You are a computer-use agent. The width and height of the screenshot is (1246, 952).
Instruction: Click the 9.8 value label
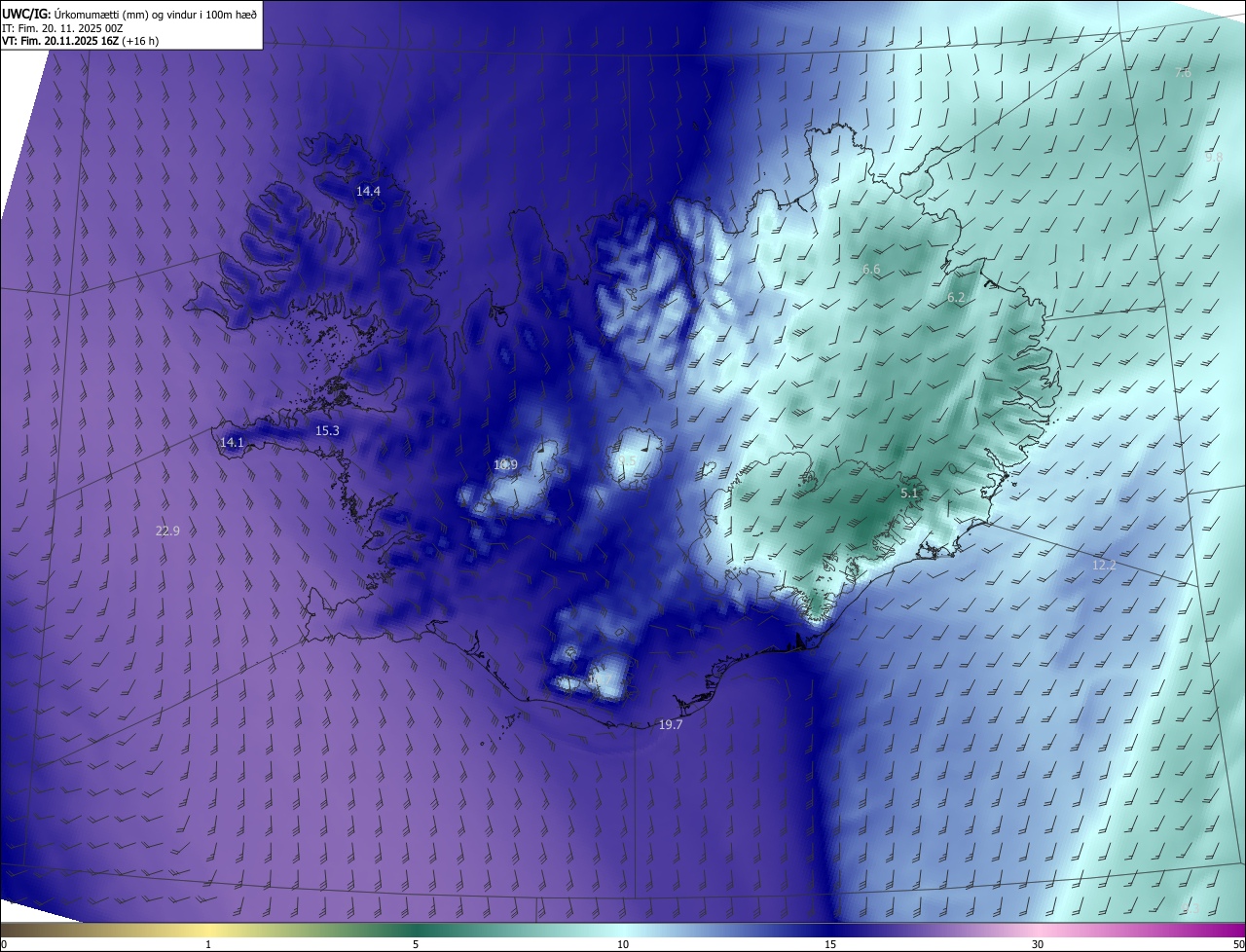pos(1213,157)
